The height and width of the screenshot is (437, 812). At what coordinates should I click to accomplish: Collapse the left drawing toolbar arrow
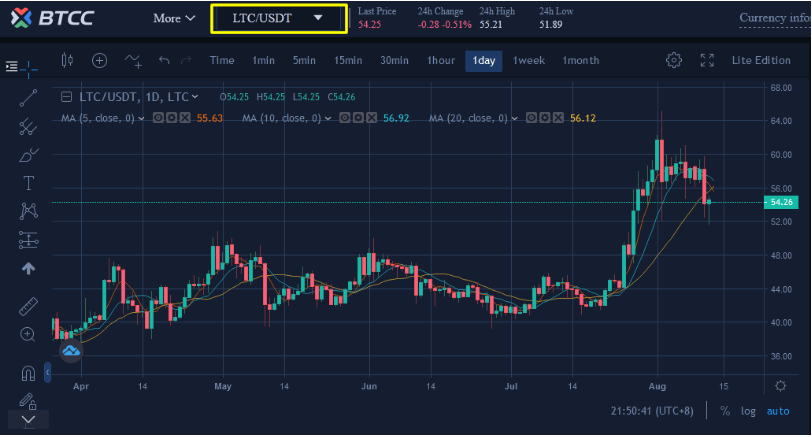coord(48,372)
